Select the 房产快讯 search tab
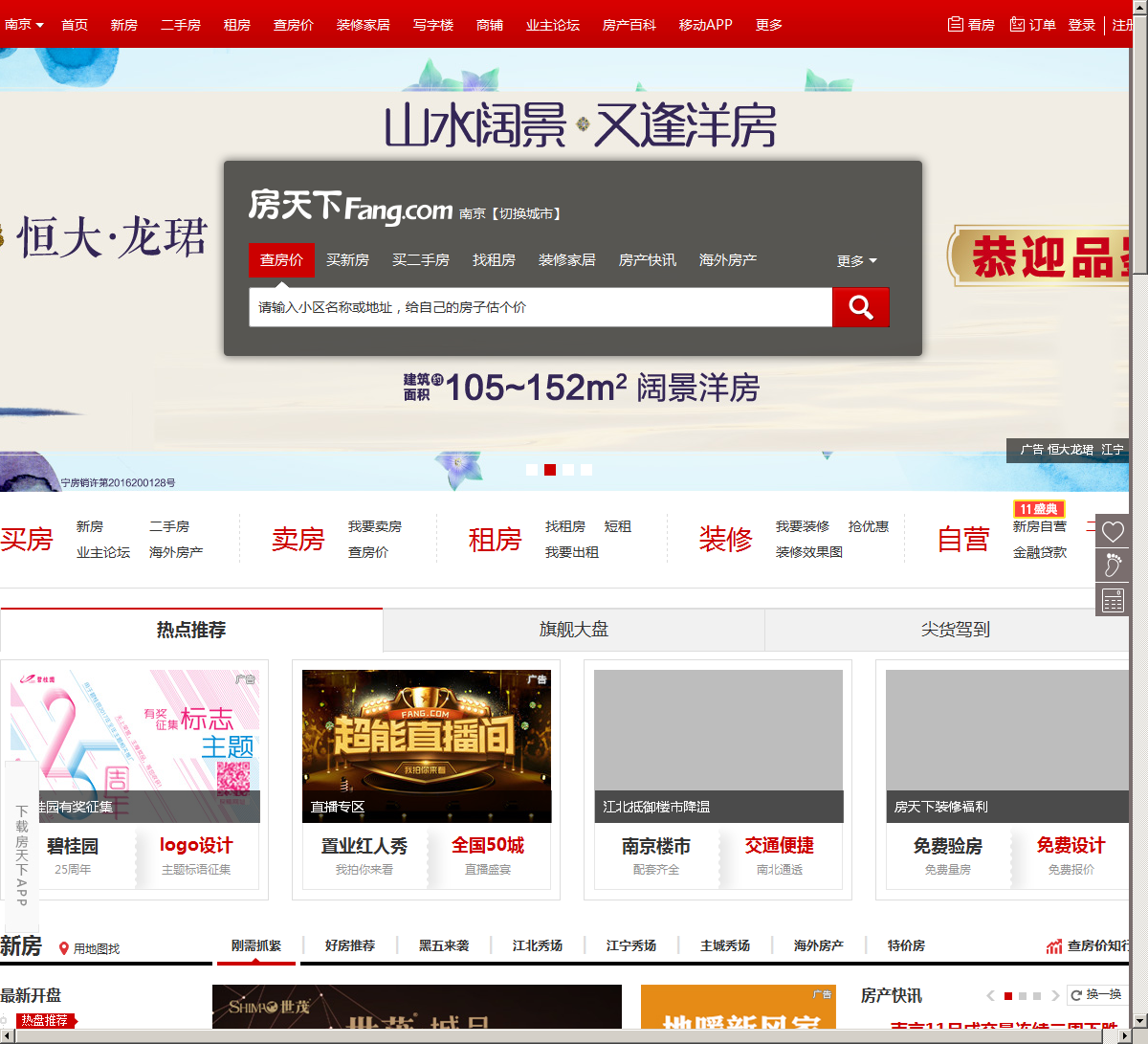 [x=648, y=260]
